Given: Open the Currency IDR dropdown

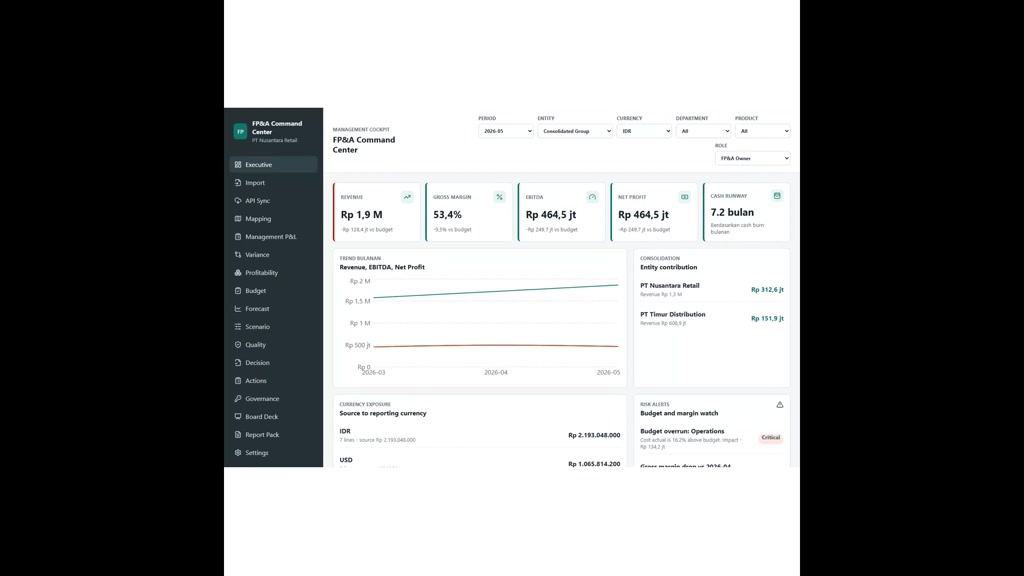Looking at the screenshot, I should coord(644,131).
